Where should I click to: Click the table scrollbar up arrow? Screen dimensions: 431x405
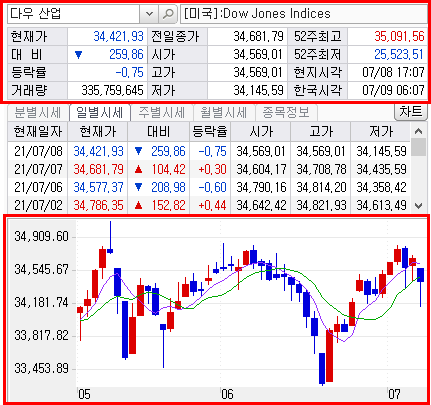click(419, 131)
